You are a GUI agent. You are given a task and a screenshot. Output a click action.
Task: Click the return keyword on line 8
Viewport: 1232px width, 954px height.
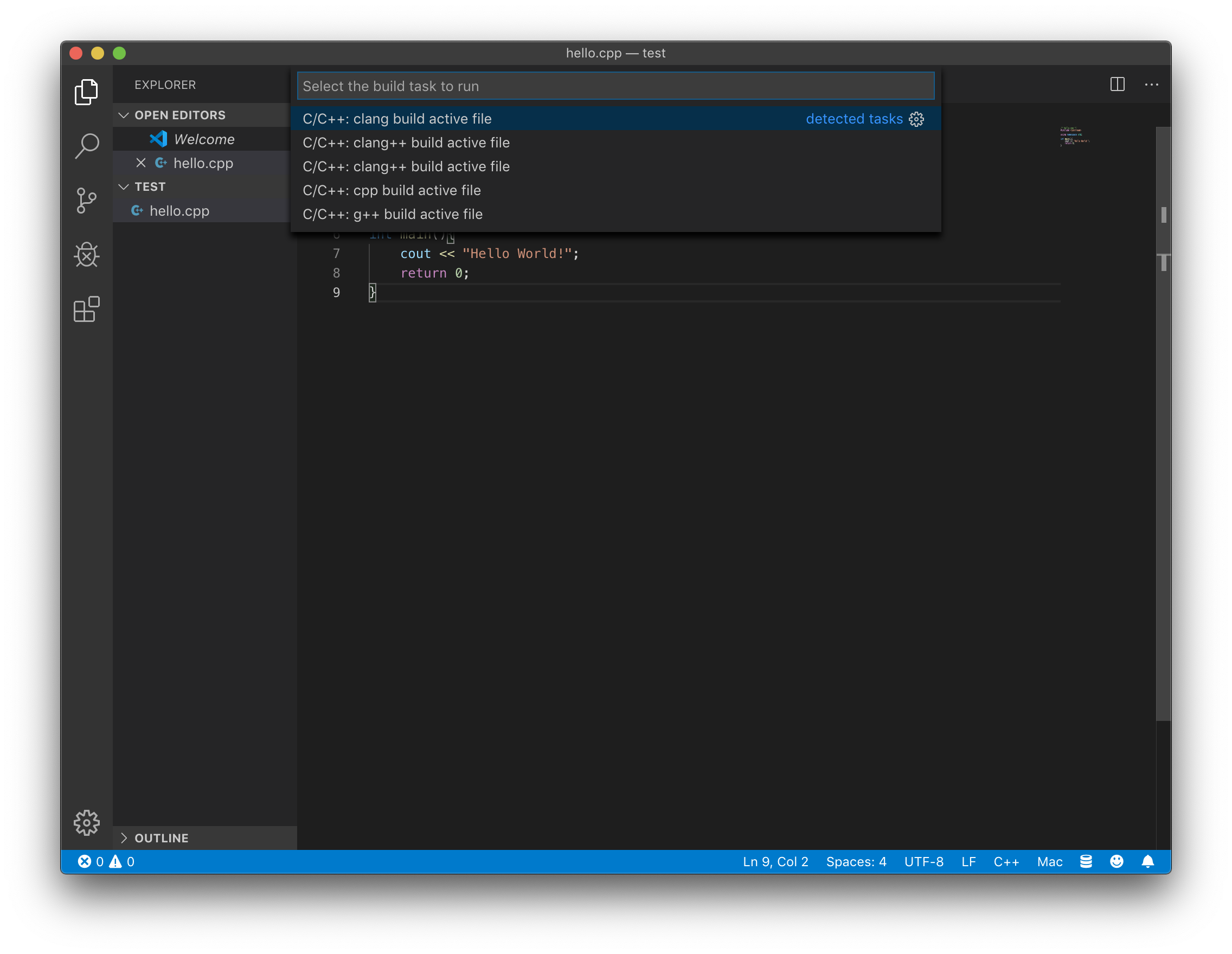click(x=423, y=273)
